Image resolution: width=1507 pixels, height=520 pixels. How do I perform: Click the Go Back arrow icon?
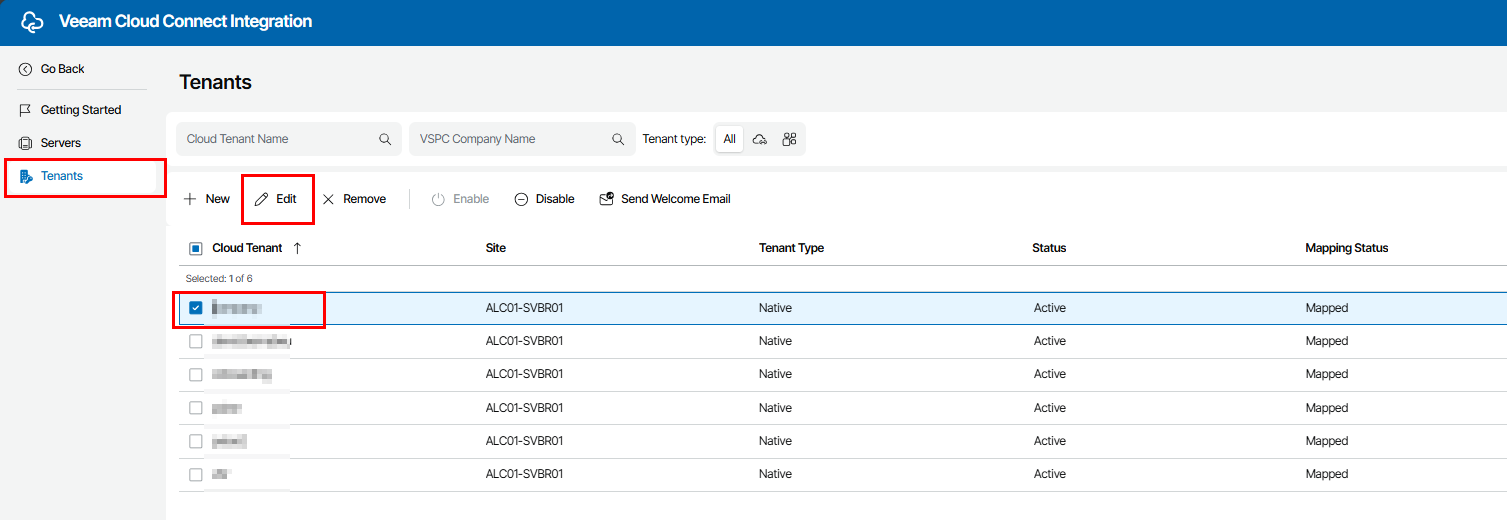click(26, 69)
